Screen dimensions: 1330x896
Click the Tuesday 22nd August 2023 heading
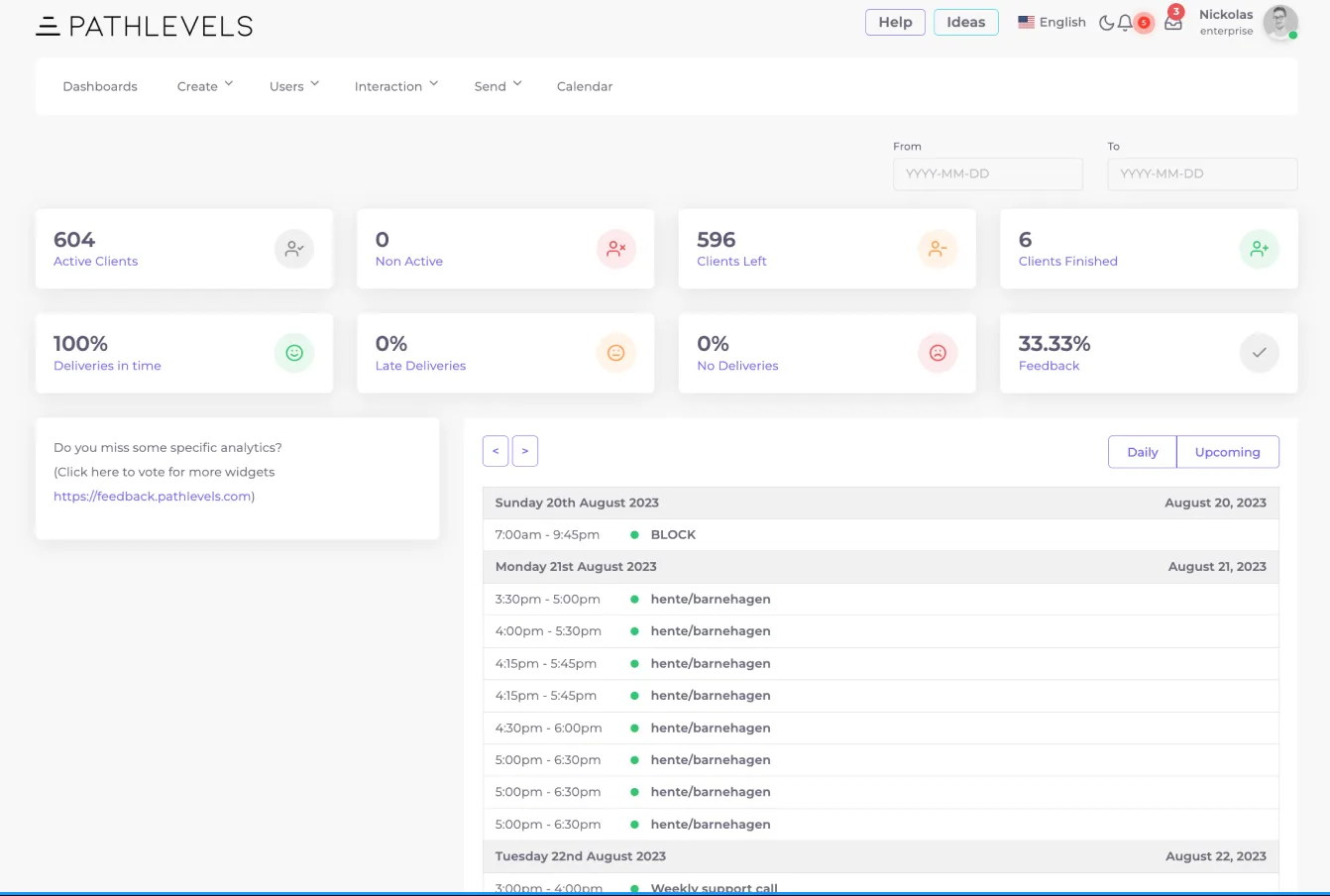(x=581, y=856)
